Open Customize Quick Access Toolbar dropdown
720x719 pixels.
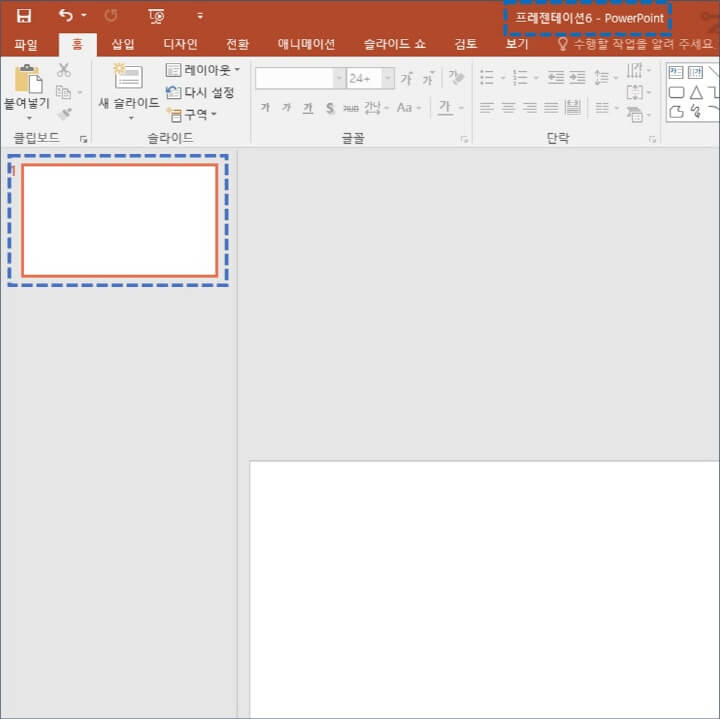coord(200,16)
